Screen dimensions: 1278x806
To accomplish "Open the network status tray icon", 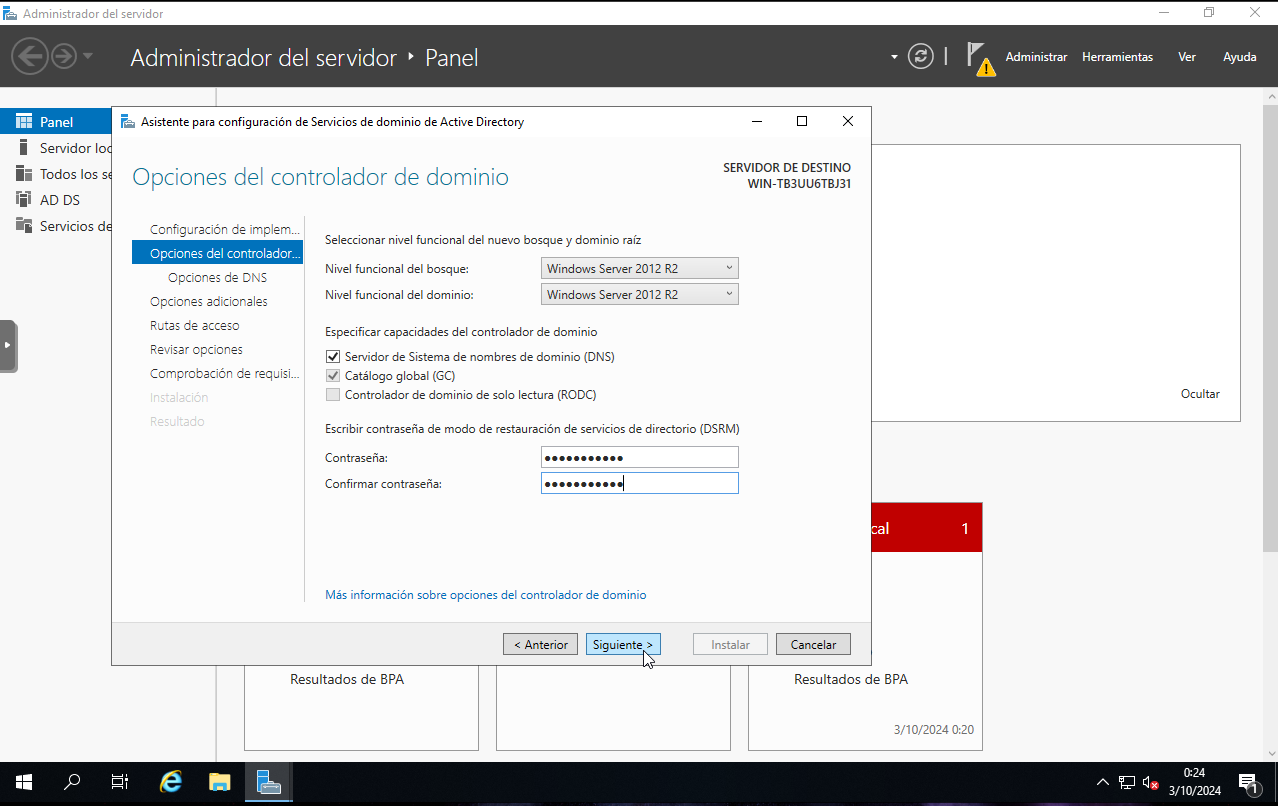I will click(x=1127, y=783).
